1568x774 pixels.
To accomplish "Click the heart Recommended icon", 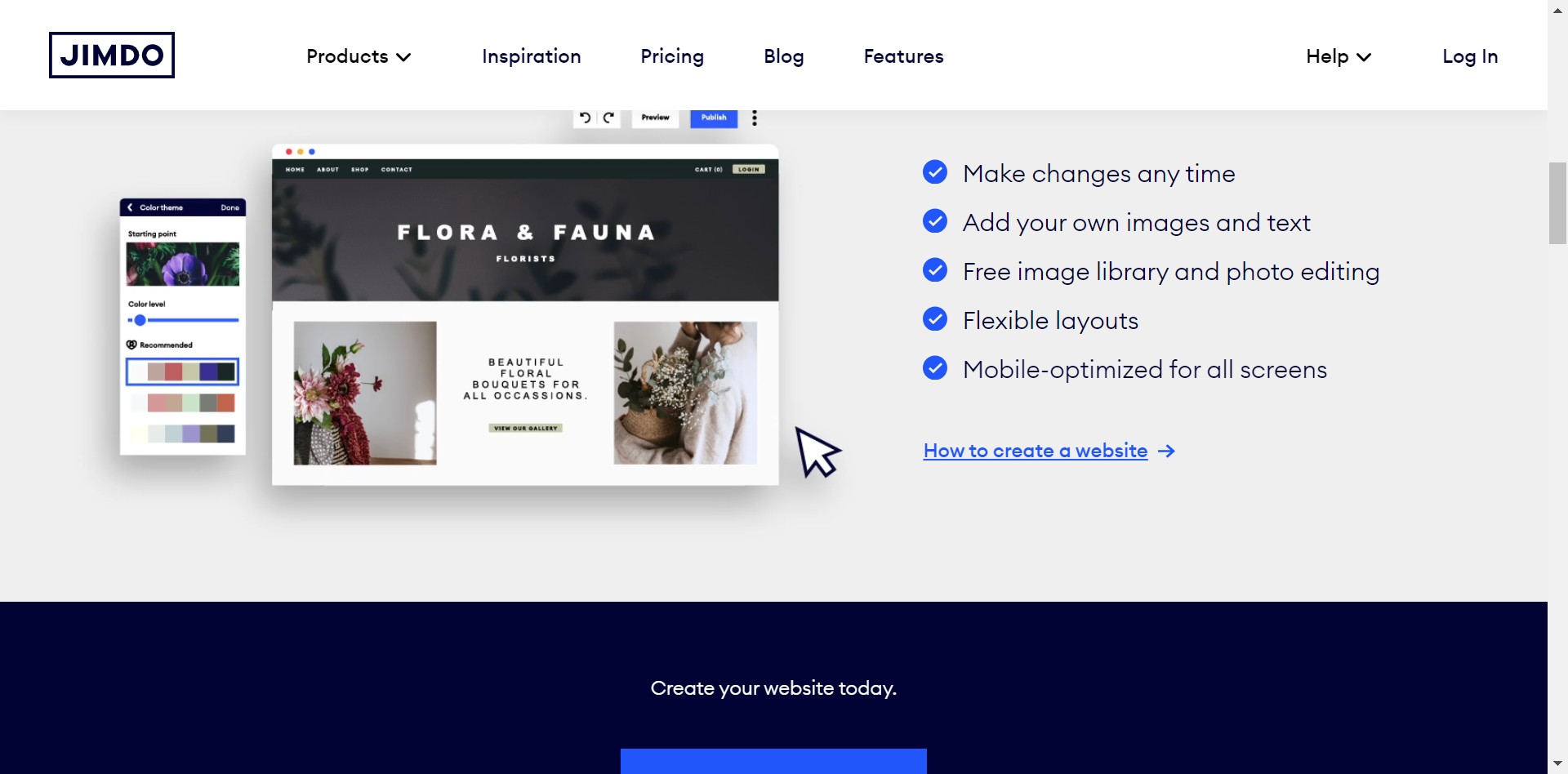I will 131,345.
